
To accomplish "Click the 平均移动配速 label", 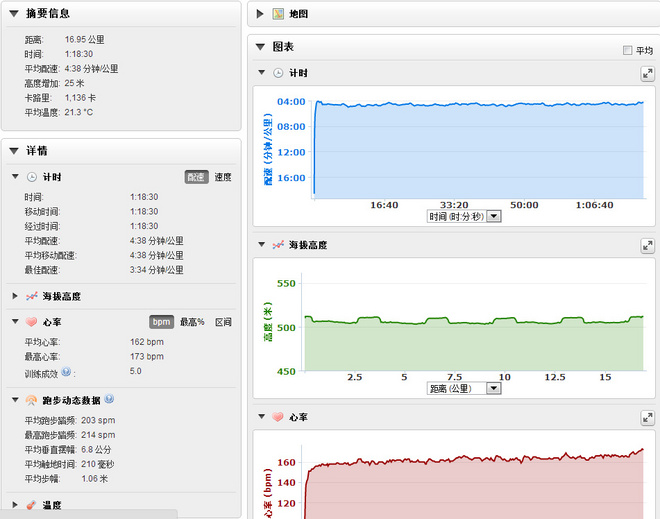I will pyautogui.click(x=51, y=256).
